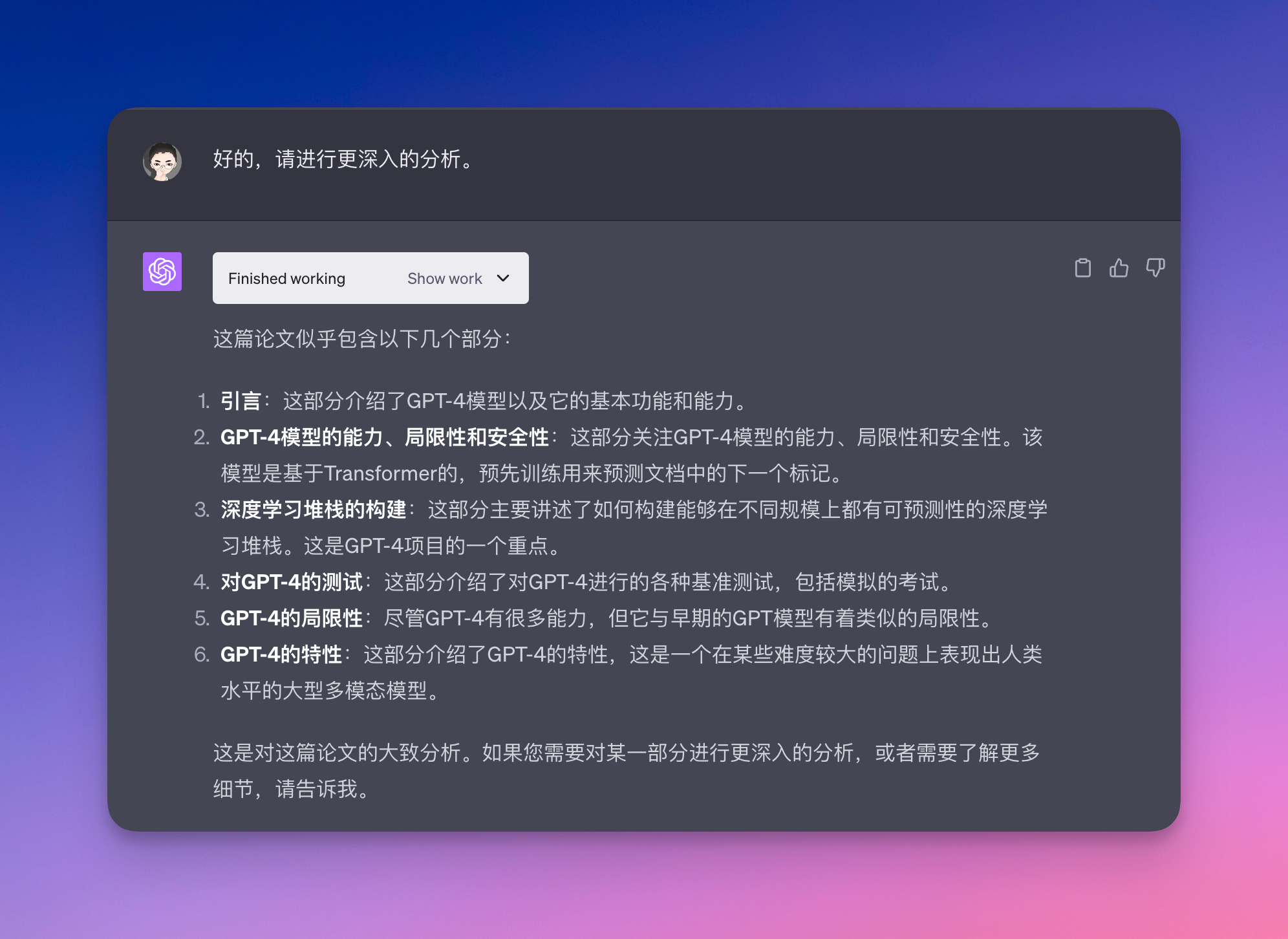This screenshot has width=1288, height=939.
Task: Click the thumbs up icon
Action: (1119, 268)
